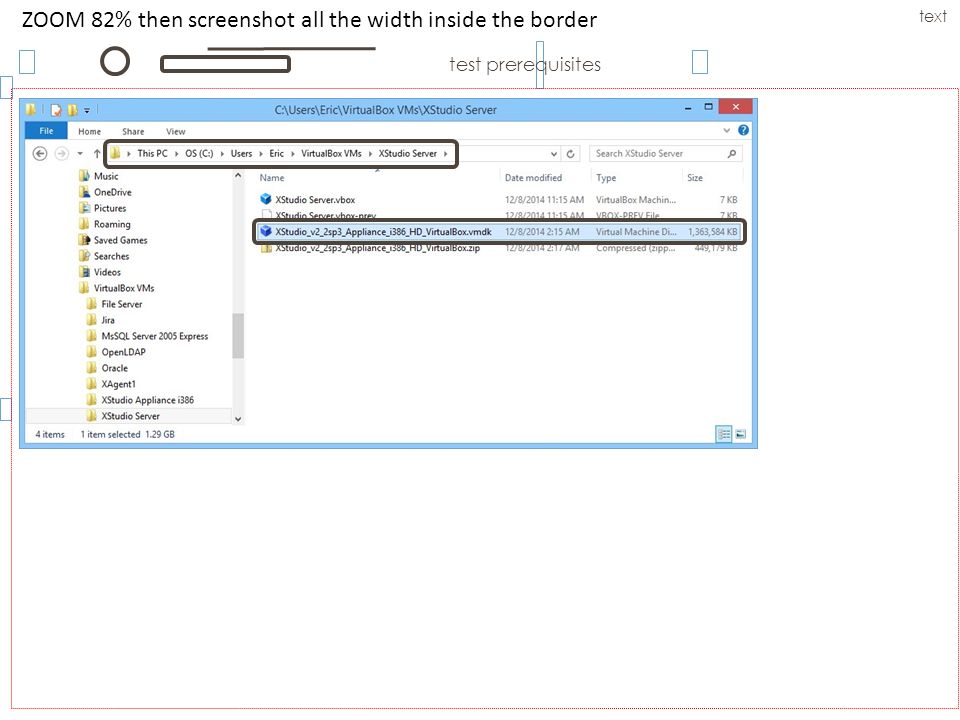This screenshot has height=720, width=960.
Task: Click the Back arrow in Explorer
Action: click(x=40, y=154)
